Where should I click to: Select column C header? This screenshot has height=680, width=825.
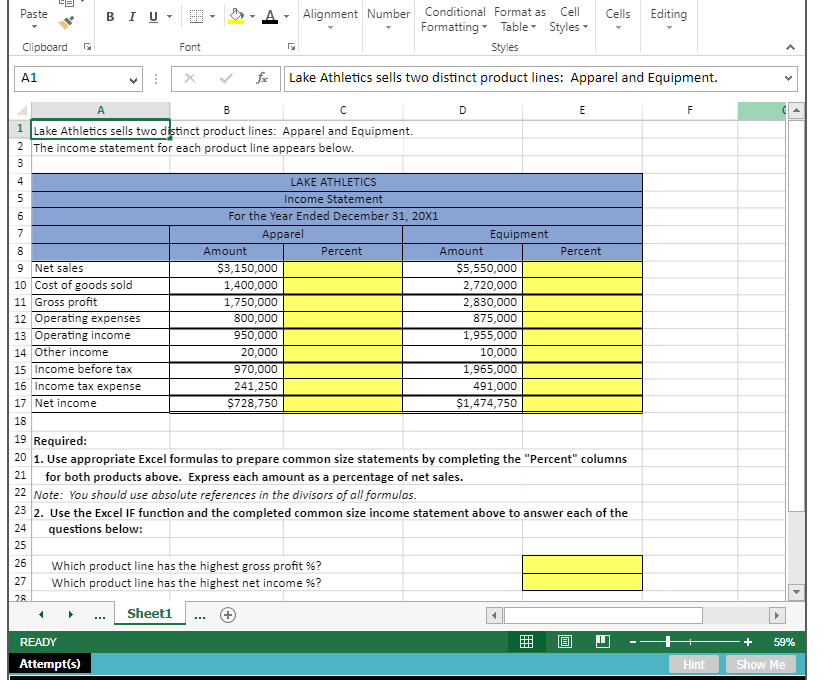point(343,110)
